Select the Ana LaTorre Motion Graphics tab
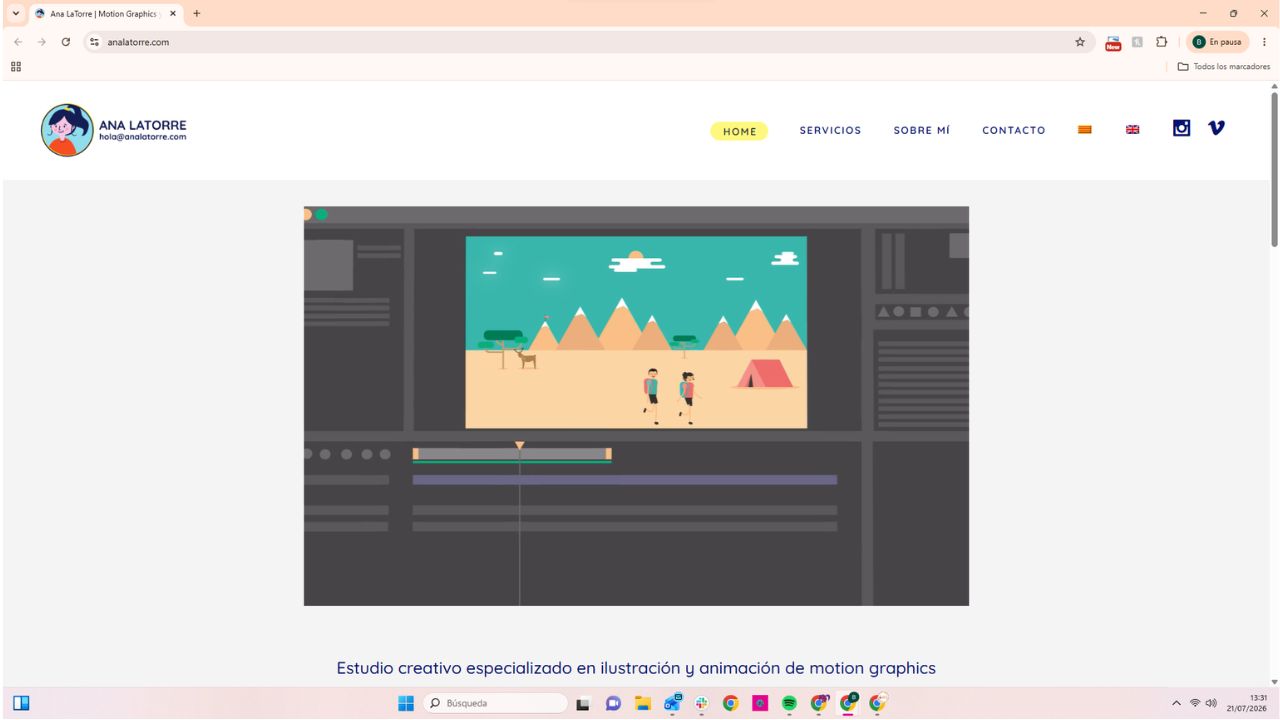Viewport: 1280px width, 720px height. (104, 13)
